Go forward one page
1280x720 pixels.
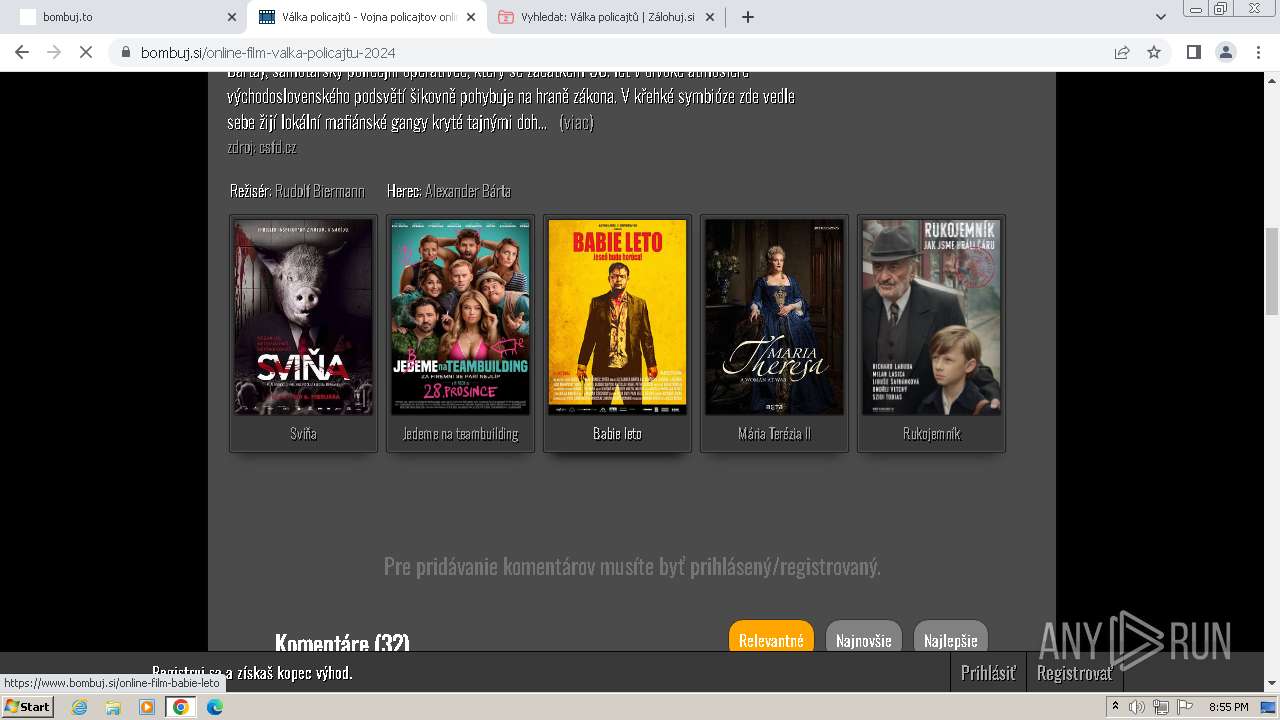(x=54, y=52)
